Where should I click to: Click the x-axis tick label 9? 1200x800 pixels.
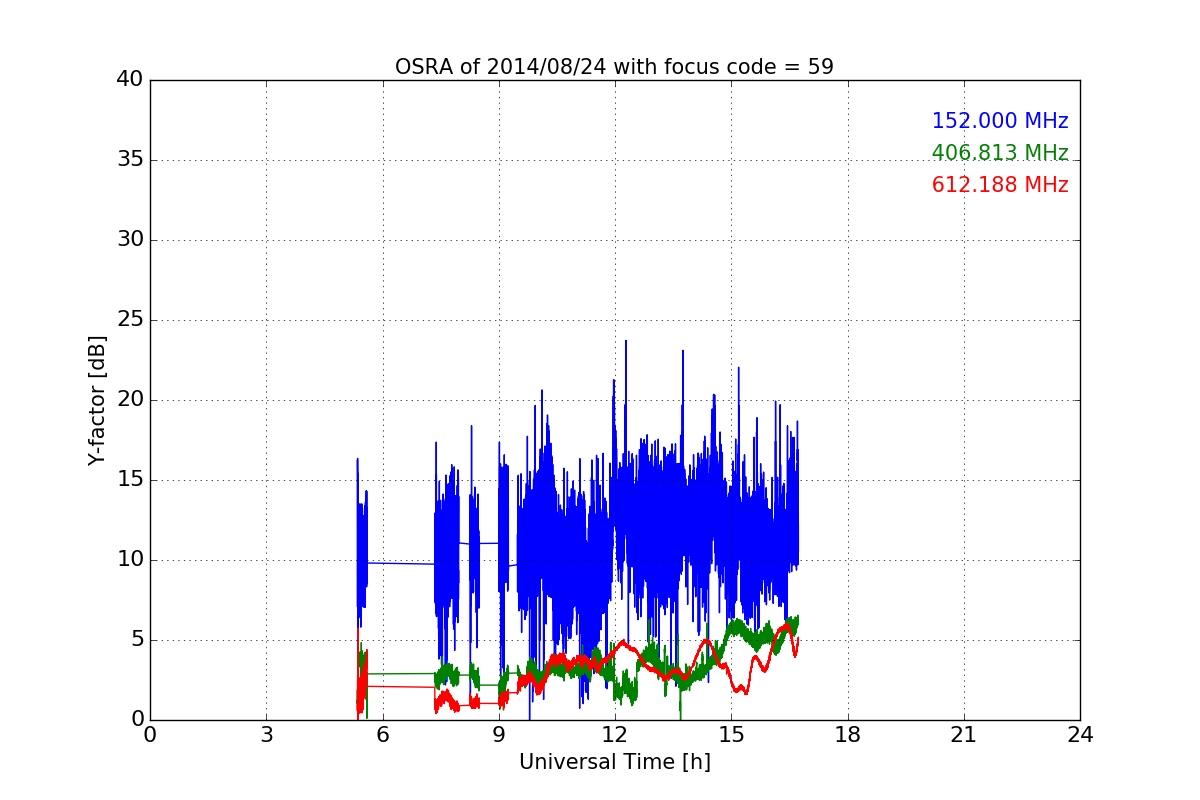[499, 735]
